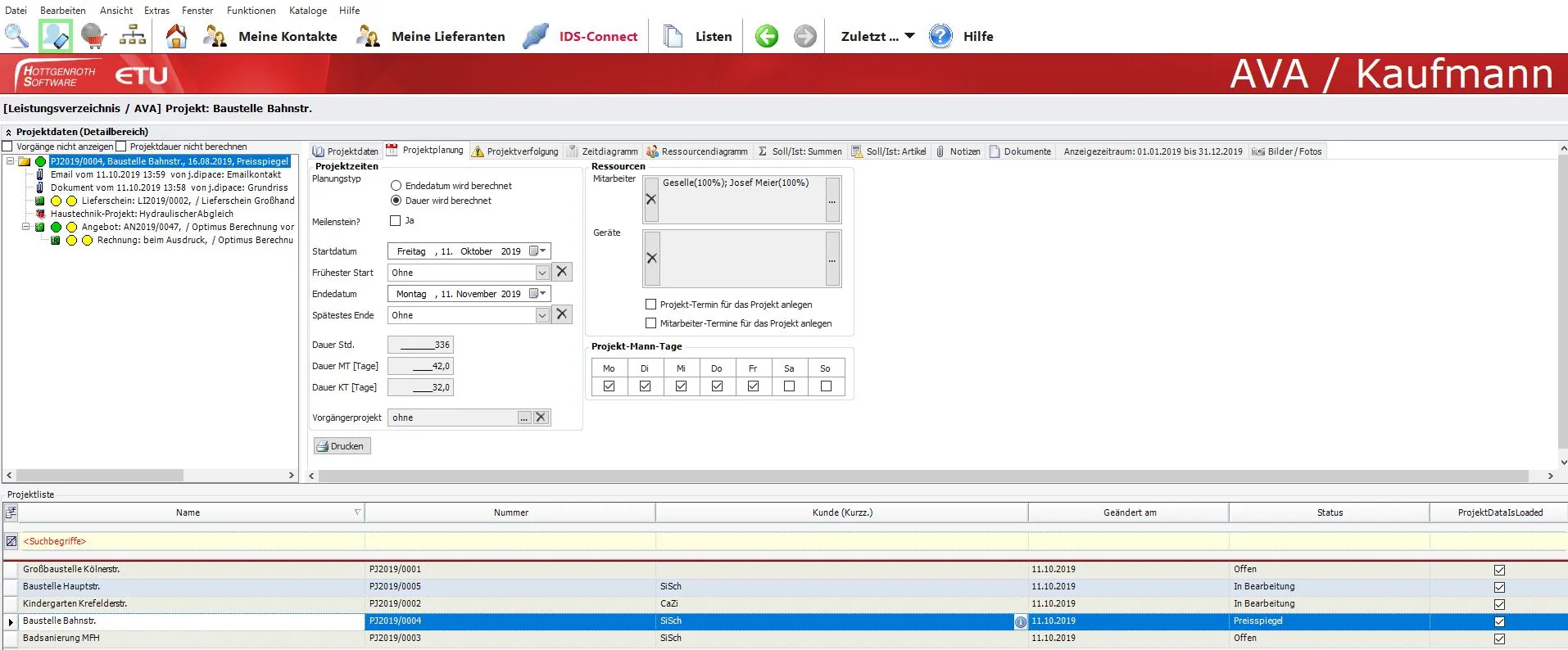This screenshot has height=650, width=1568.
Task: Clear the Frühester Start field with X
Action: coord(562,272)
